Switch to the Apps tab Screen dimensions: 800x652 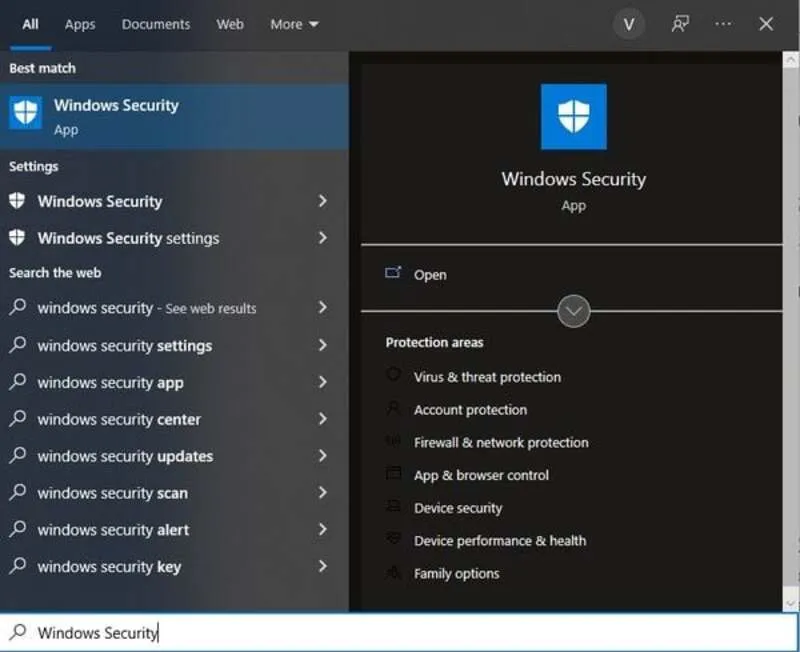click(80, 25)
